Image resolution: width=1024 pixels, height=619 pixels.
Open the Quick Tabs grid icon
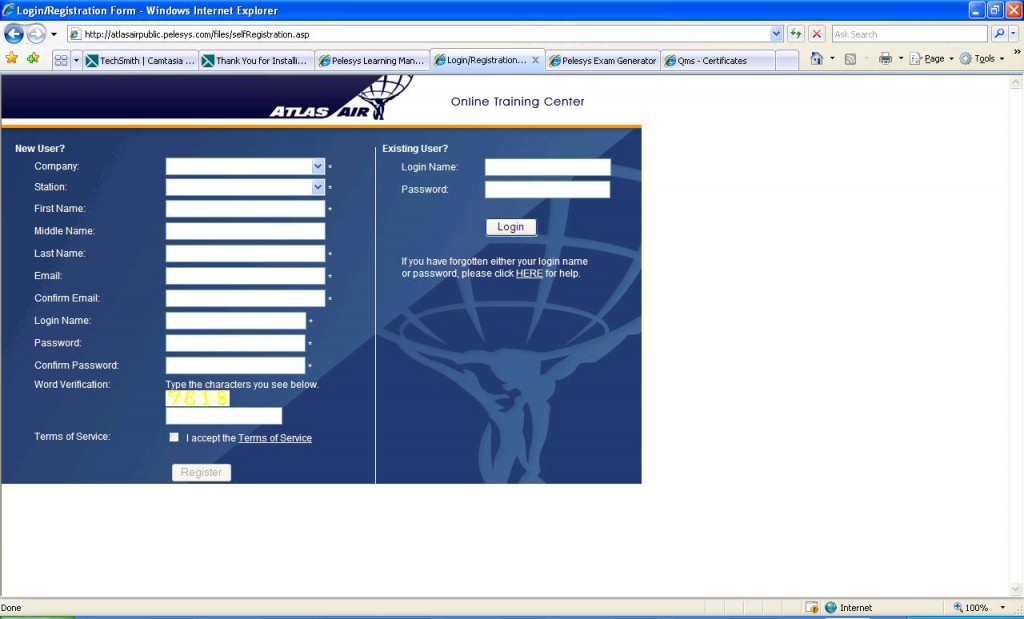click(x=61, y=60)
